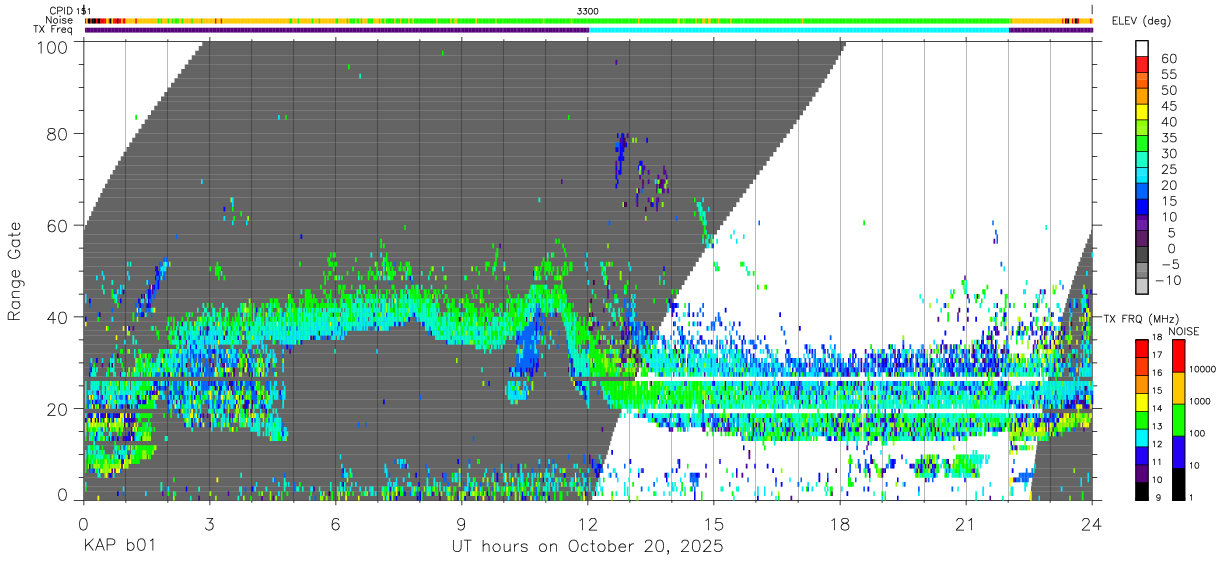
Task: Select the red top segment of noise legend
Action: (1179, 355)
